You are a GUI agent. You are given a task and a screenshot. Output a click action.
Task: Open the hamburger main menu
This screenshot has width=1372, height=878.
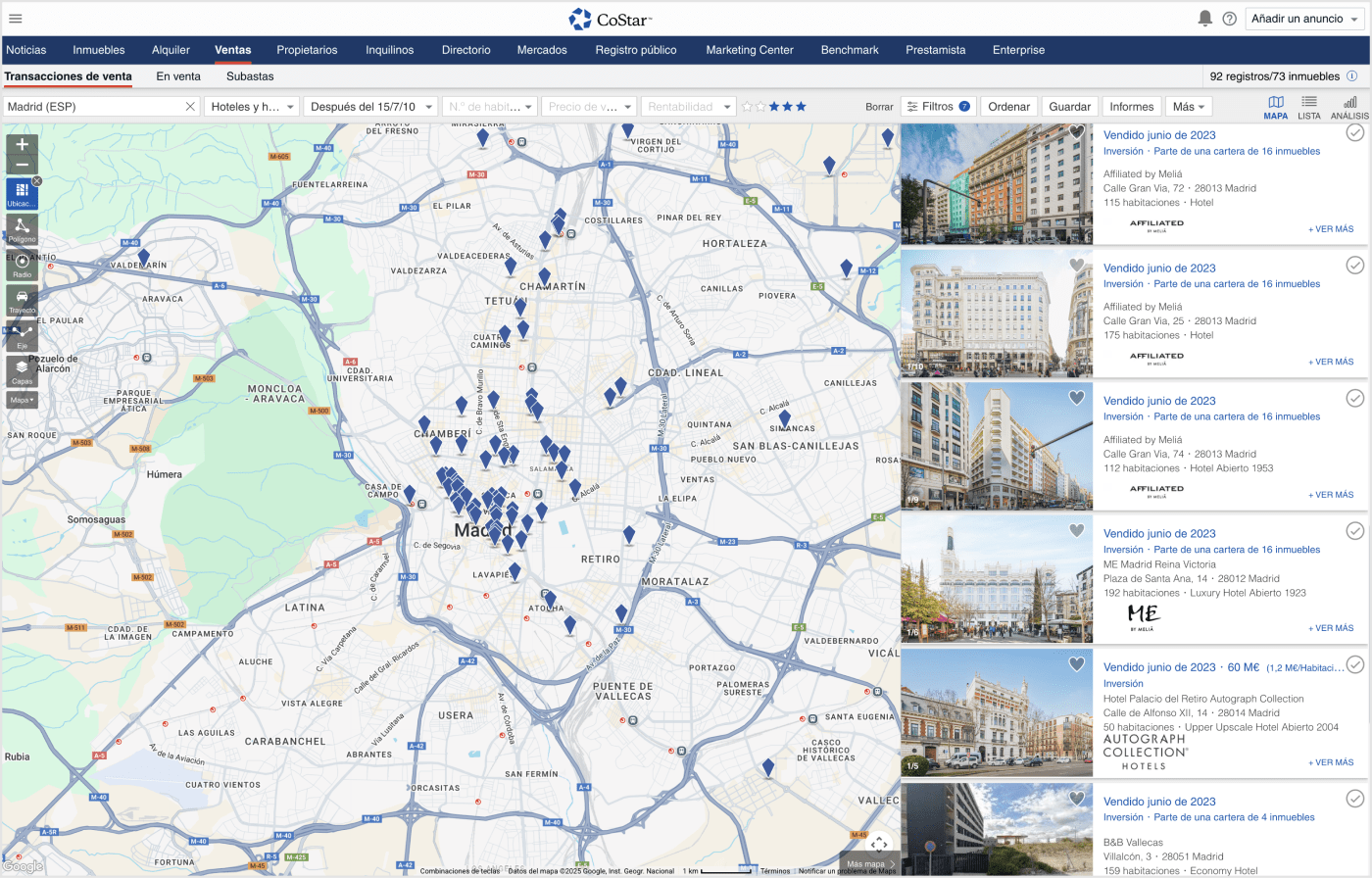tap(15, 19)
